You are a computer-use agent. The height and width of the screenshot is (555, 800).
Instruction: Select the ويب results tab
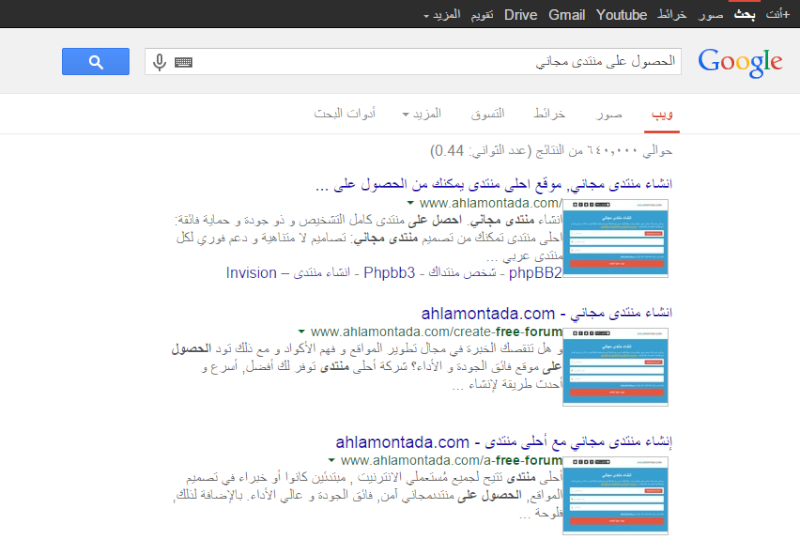click(662, 114)
